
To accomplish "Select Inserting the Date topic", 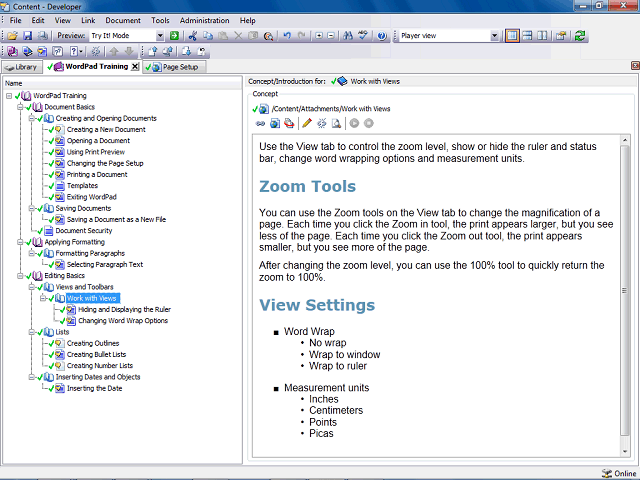I will (94, 389).
